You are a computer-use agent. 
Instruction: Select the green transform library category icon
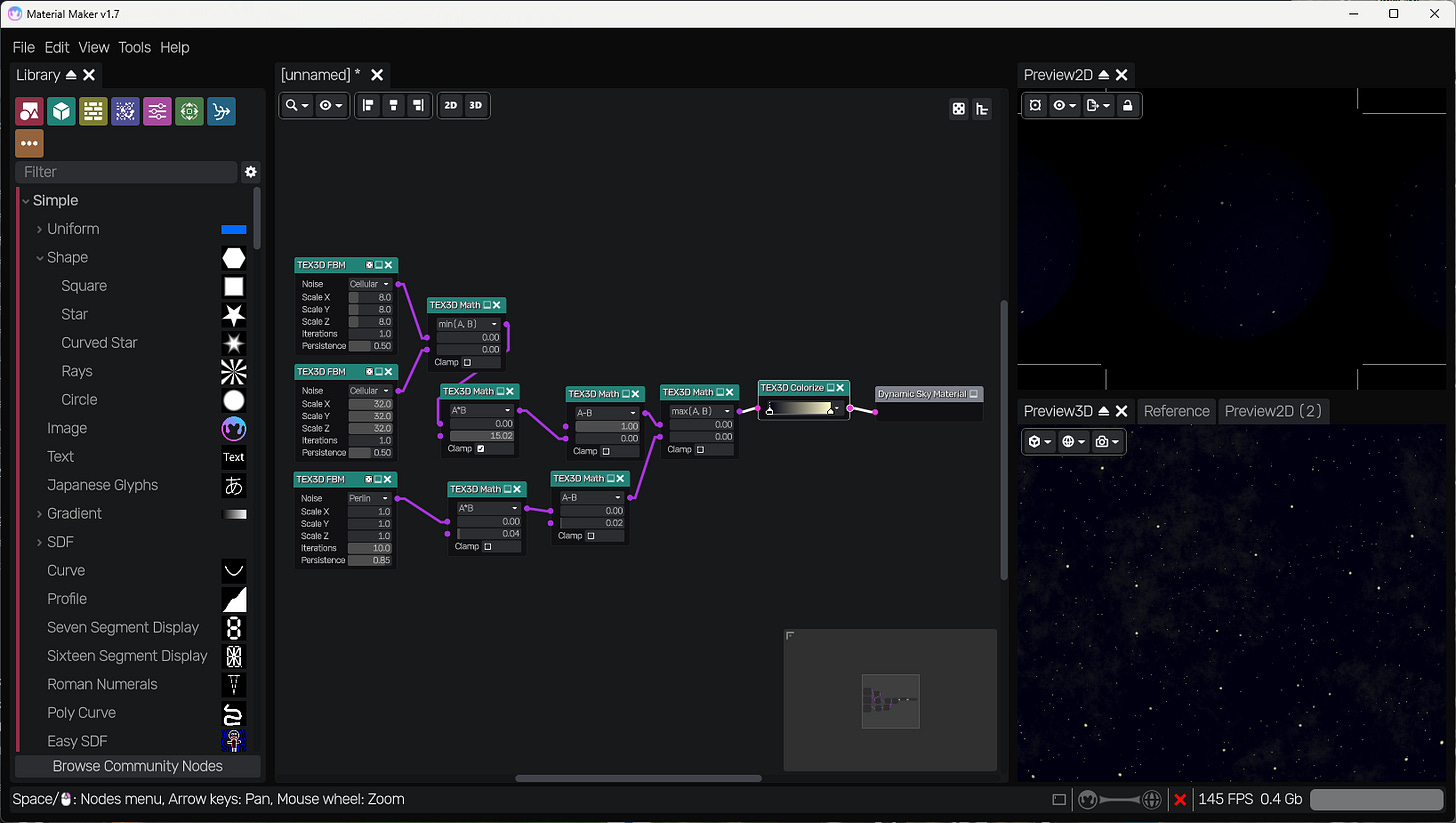[x=190, y=111]
